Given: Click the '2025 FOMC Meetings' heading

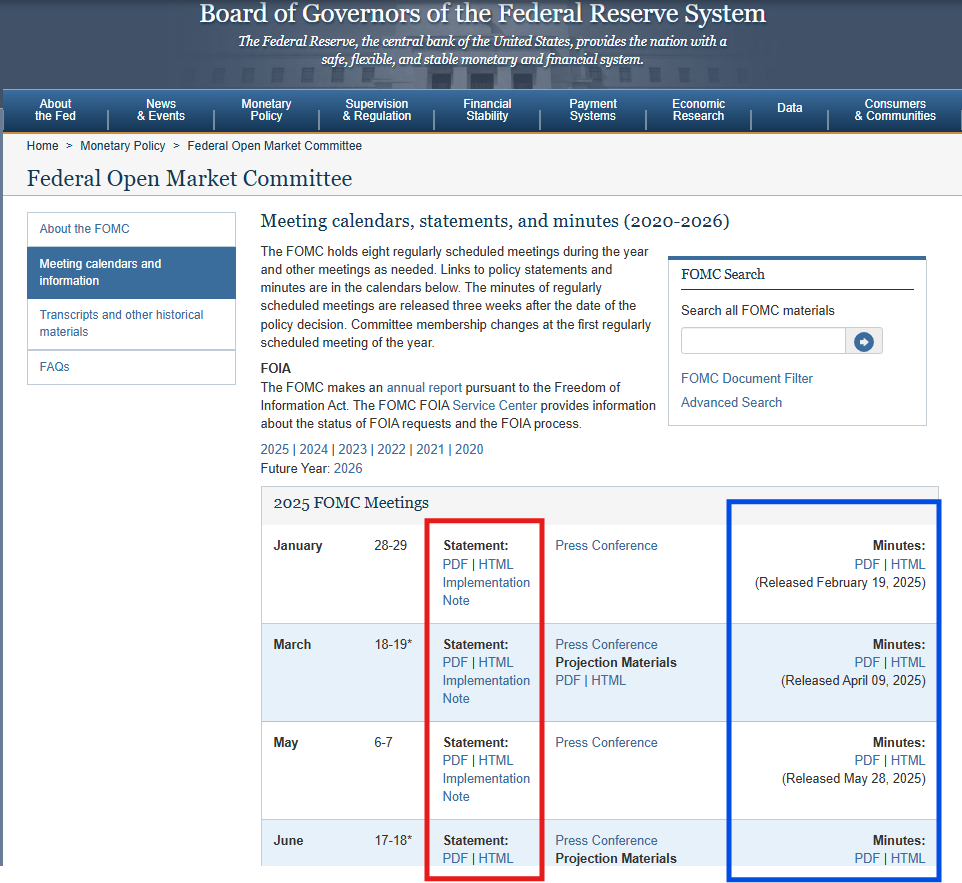Looking at the screenshot, I should click(x=351, y=503).
